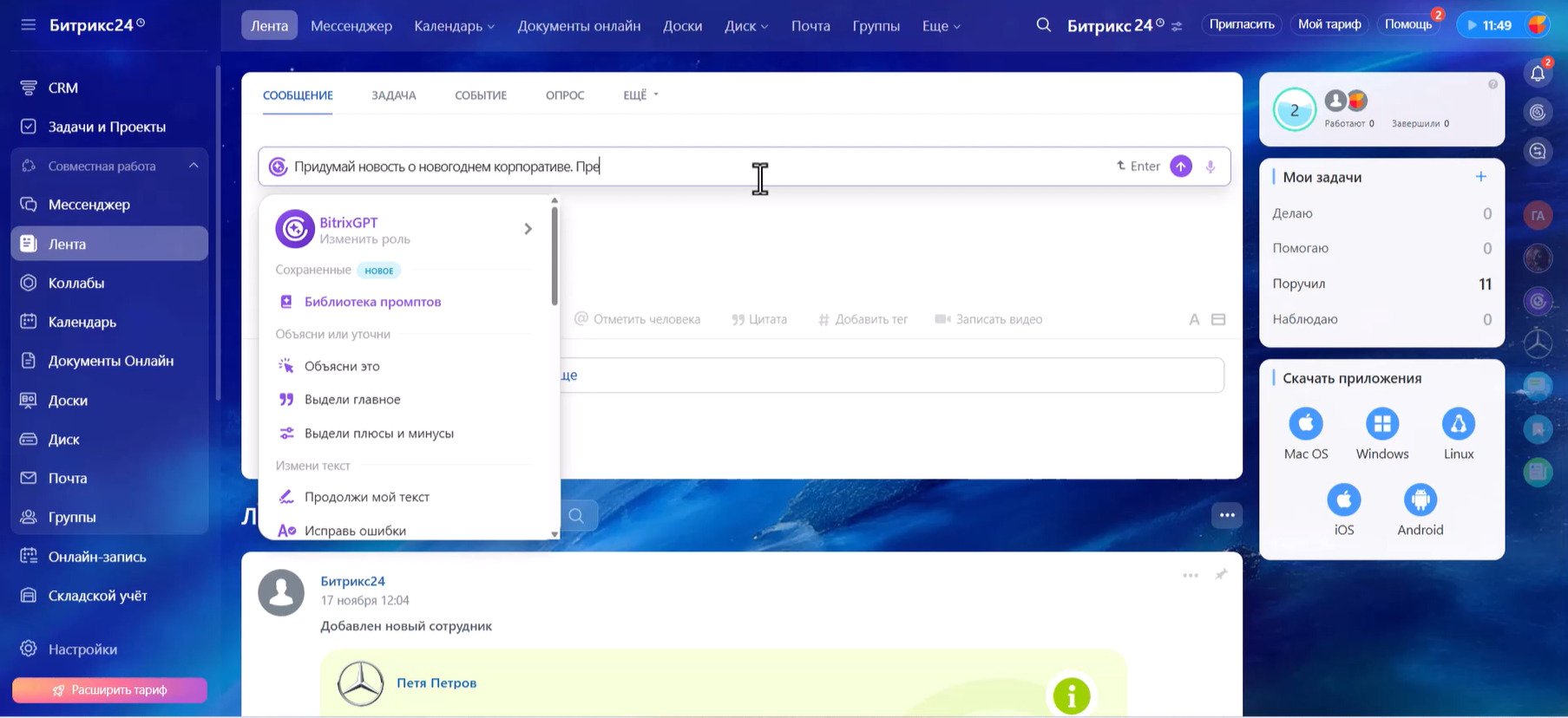Open the Календарь dropdown in the top menu
This screenshot has height=718, width=1568.
(x=454, y=26)
